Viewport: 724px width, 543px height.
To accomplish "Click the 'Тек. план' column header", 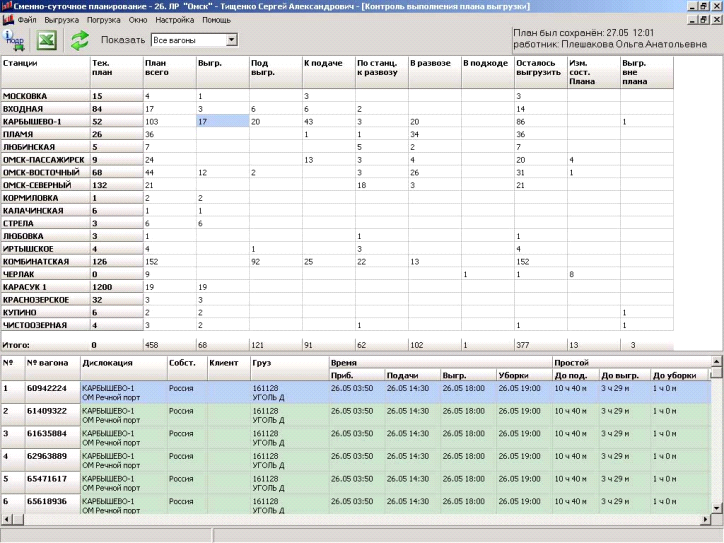I will point(117,72).
